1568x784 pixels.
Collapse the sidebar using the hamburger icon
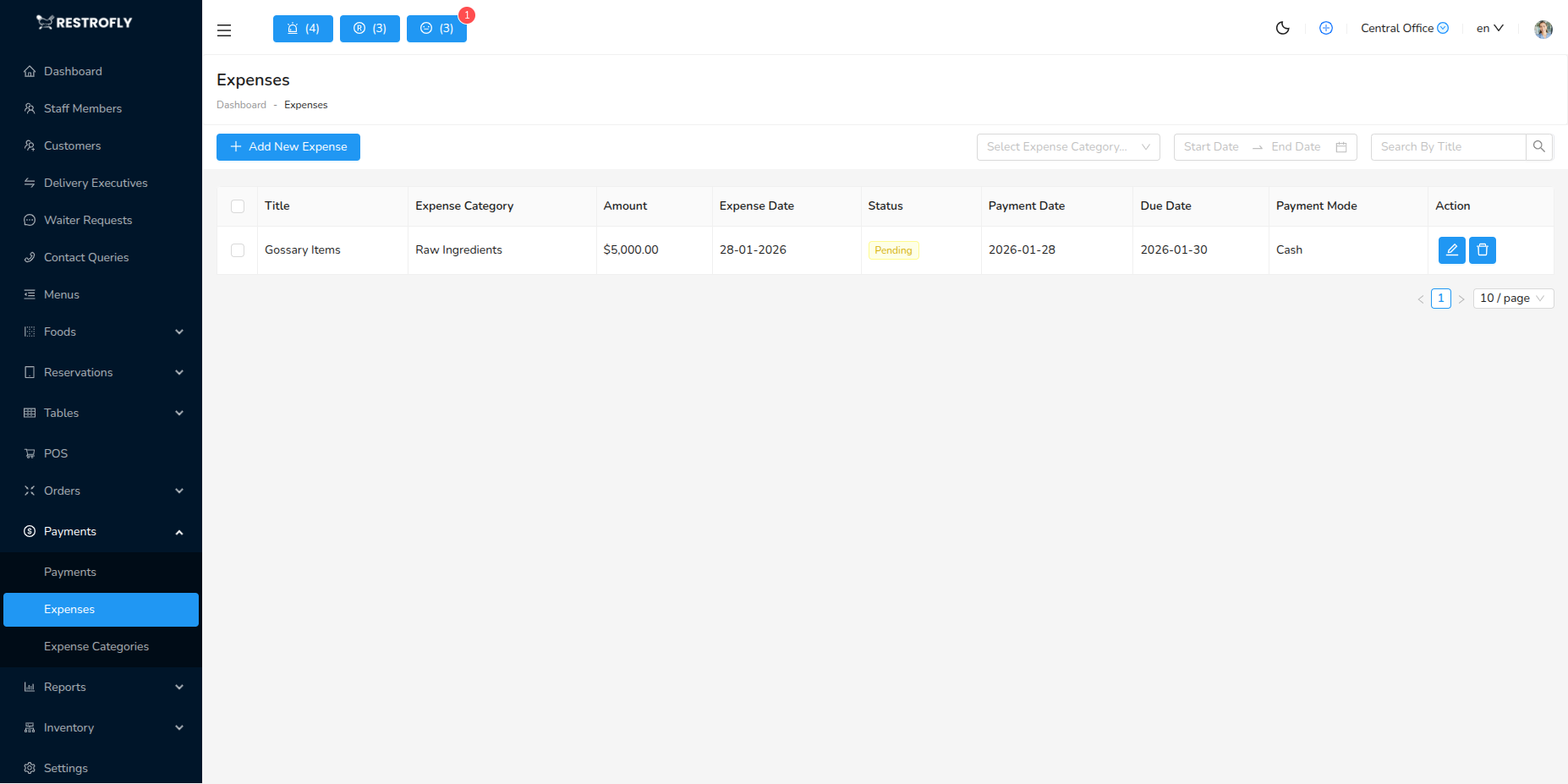pos(223,30)
